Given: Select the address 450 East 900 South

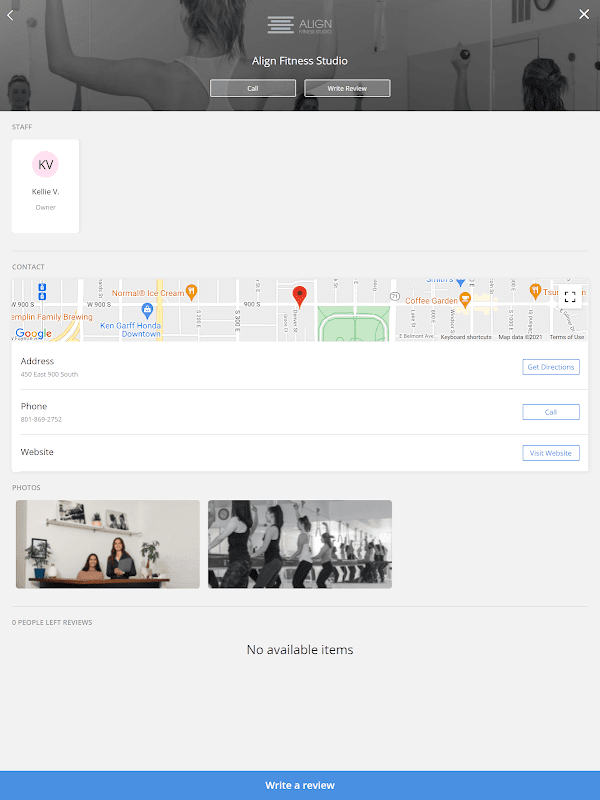Looking at the screenshot, I should [49, 374].
